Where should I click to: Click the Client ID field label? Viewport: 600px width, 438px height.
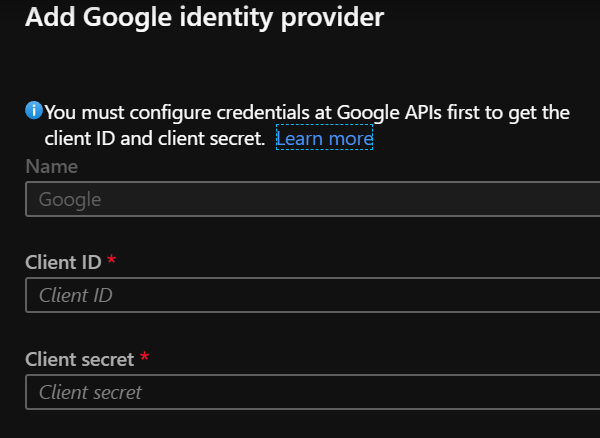click(63, 262)
